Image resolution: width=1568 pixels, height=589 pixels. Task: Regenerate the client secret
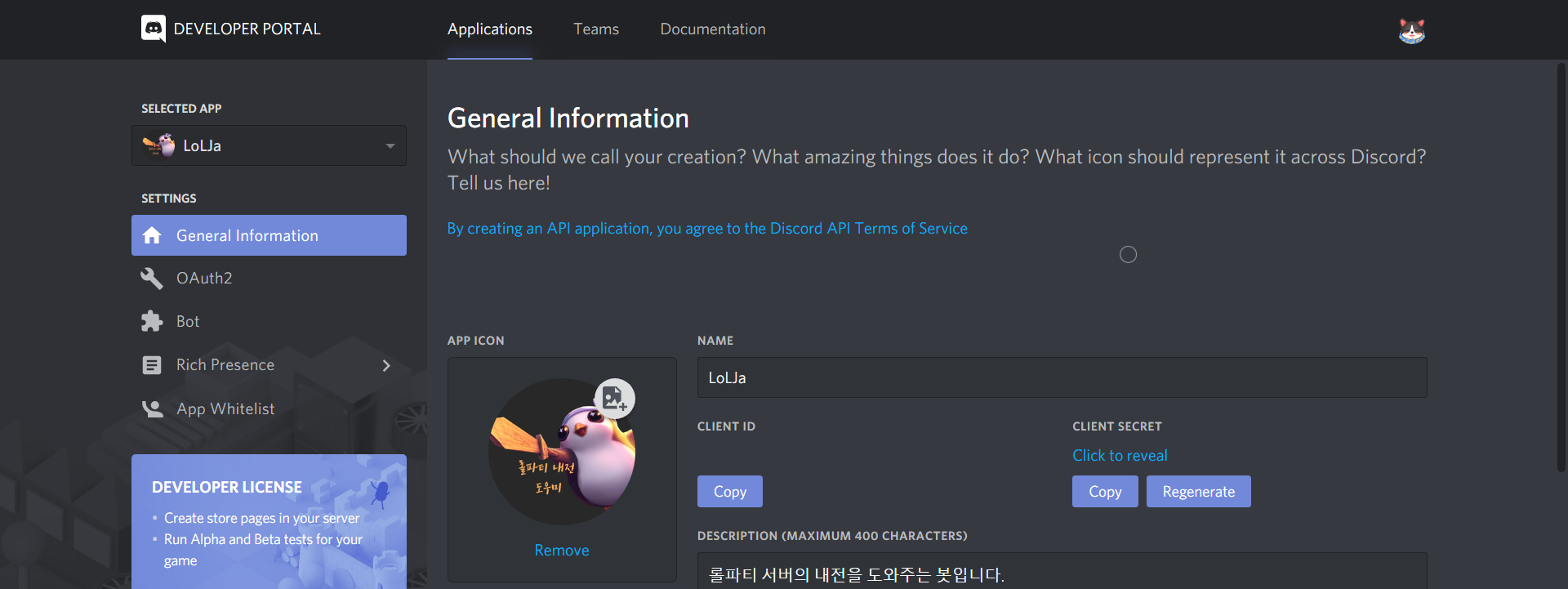point(1199,492)
